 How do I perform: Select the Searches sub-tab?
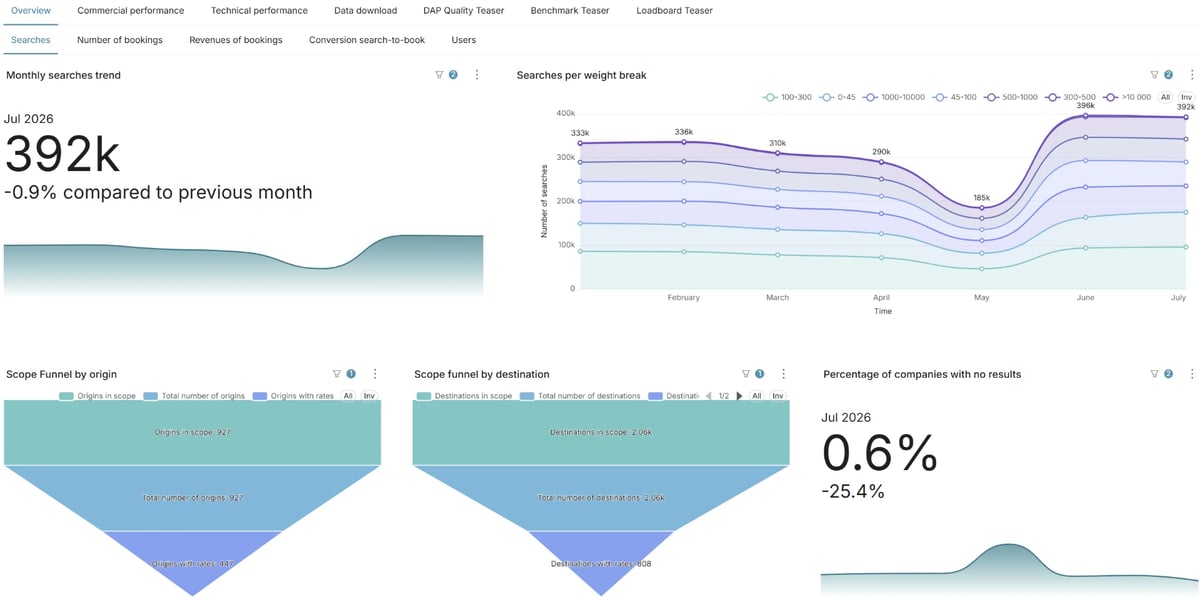[30, 40]
